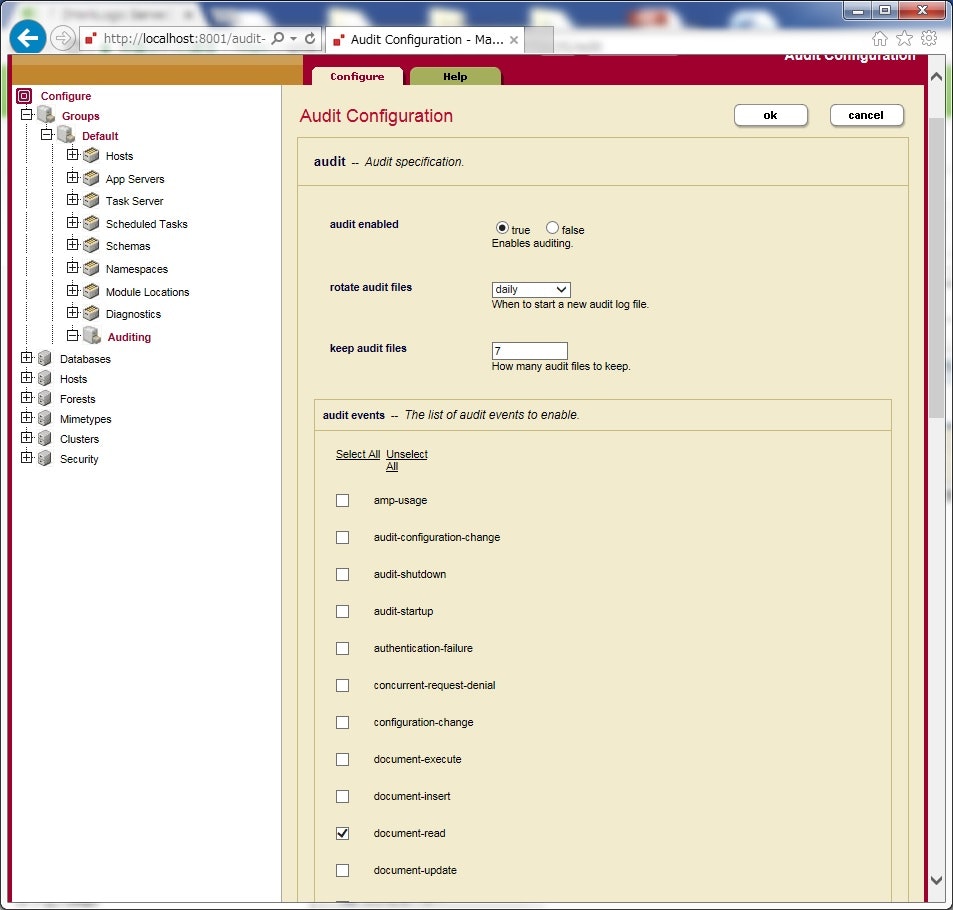Viewport: 953px width, 910px height.
Task: Click the Scheduled Tasks package icon
Action: tap(91, 223)
